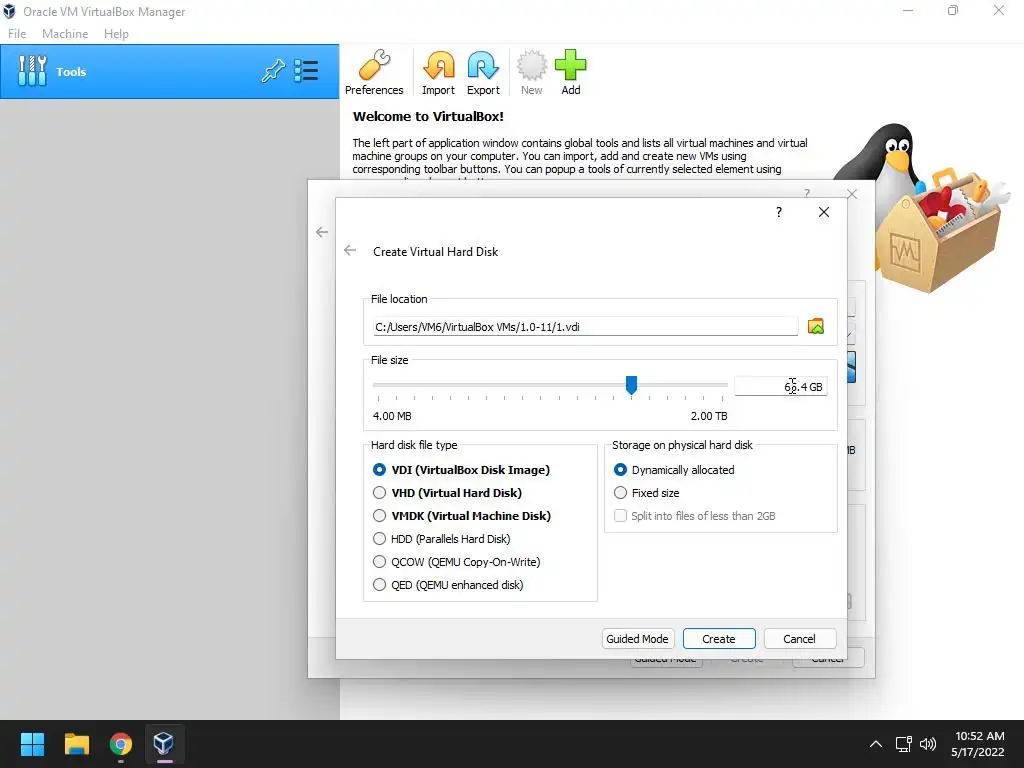Viewport: 1024px width, 768px height.
Task: Open the Help menu
Action: pyautogui.click(x=116, y=34)
